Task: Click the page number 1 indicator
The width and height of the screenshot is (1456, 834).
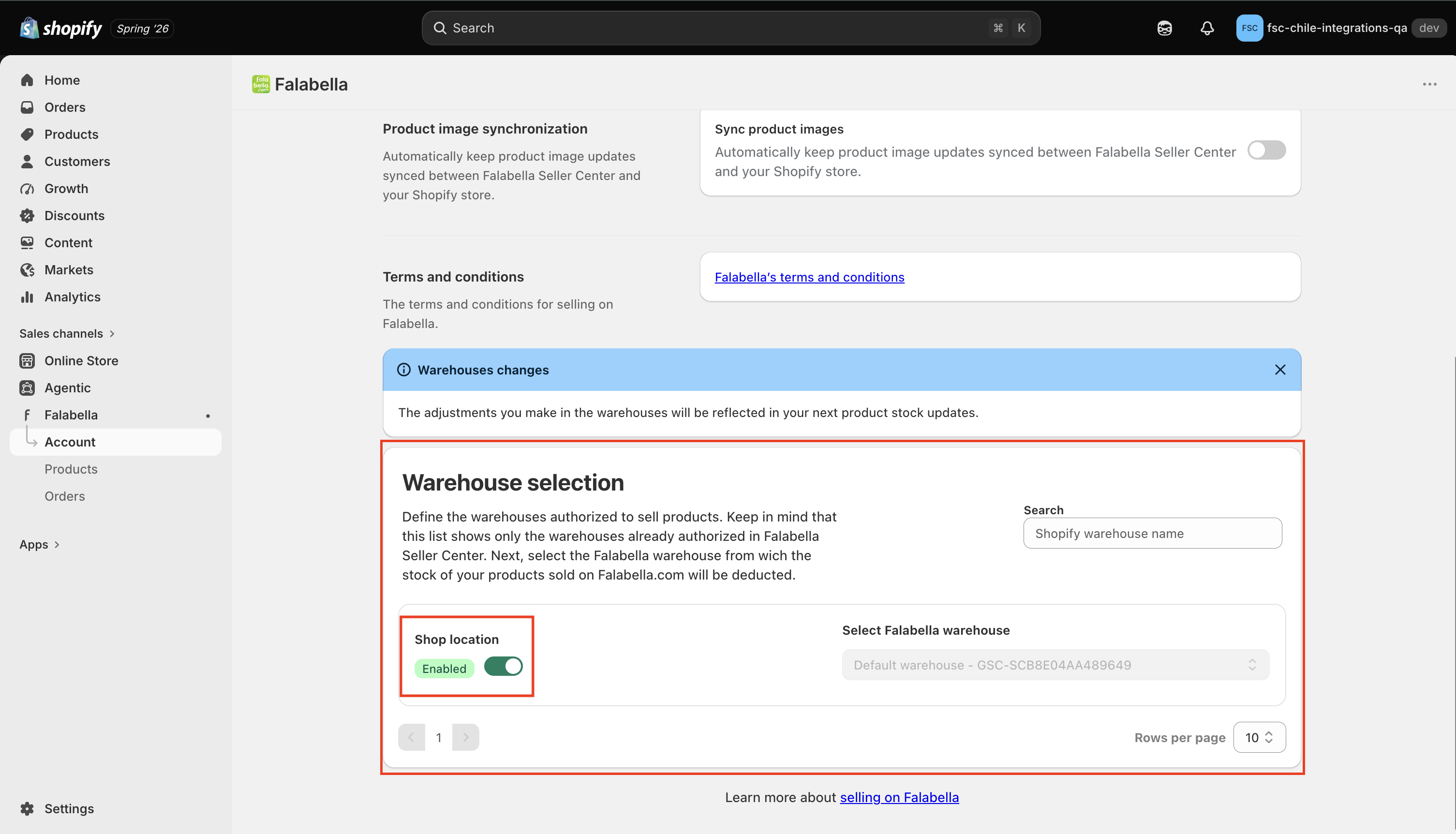Action: click(x=438, y=738)
